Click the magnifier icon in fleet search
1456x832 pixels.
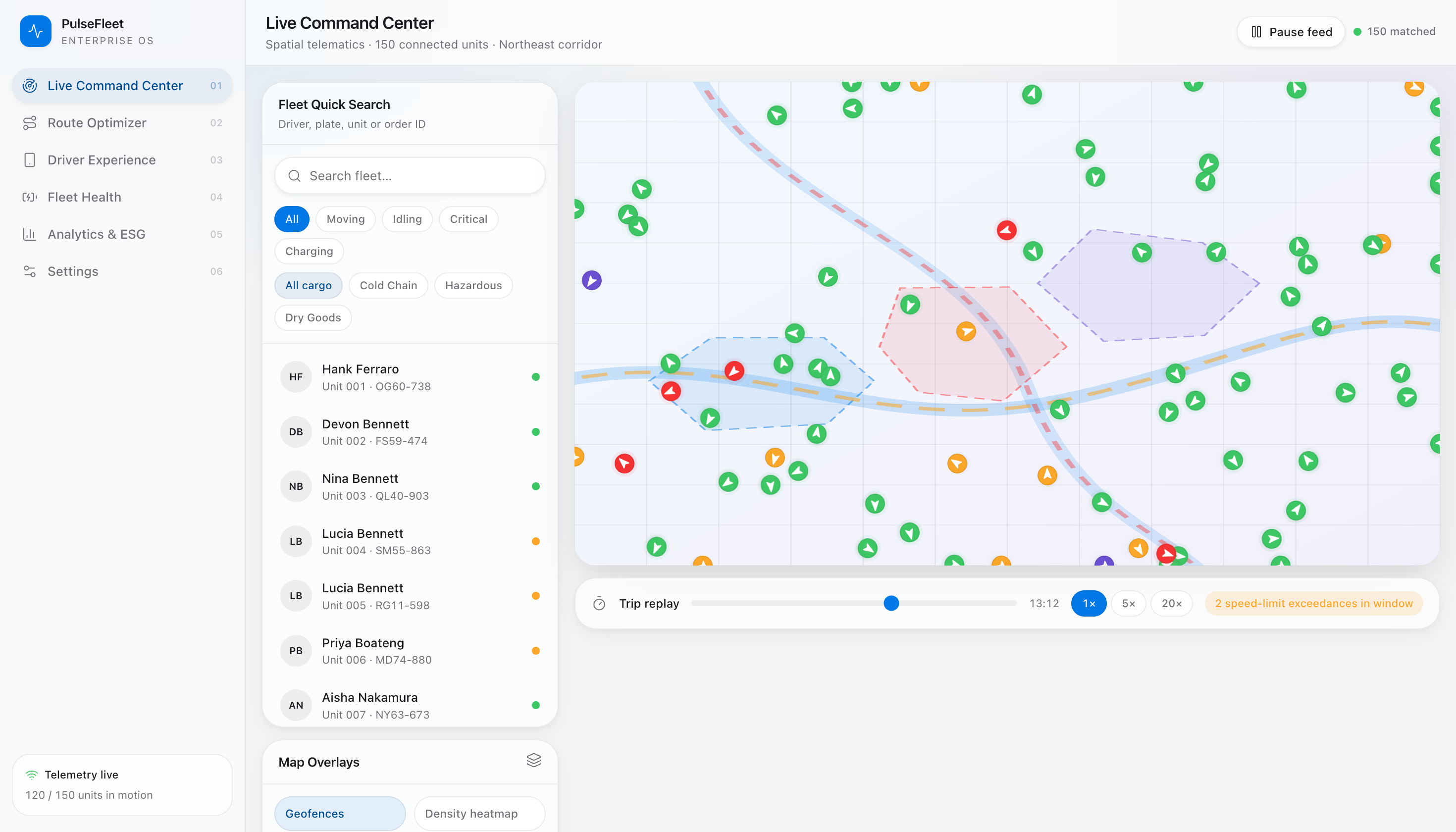[294, 176]
